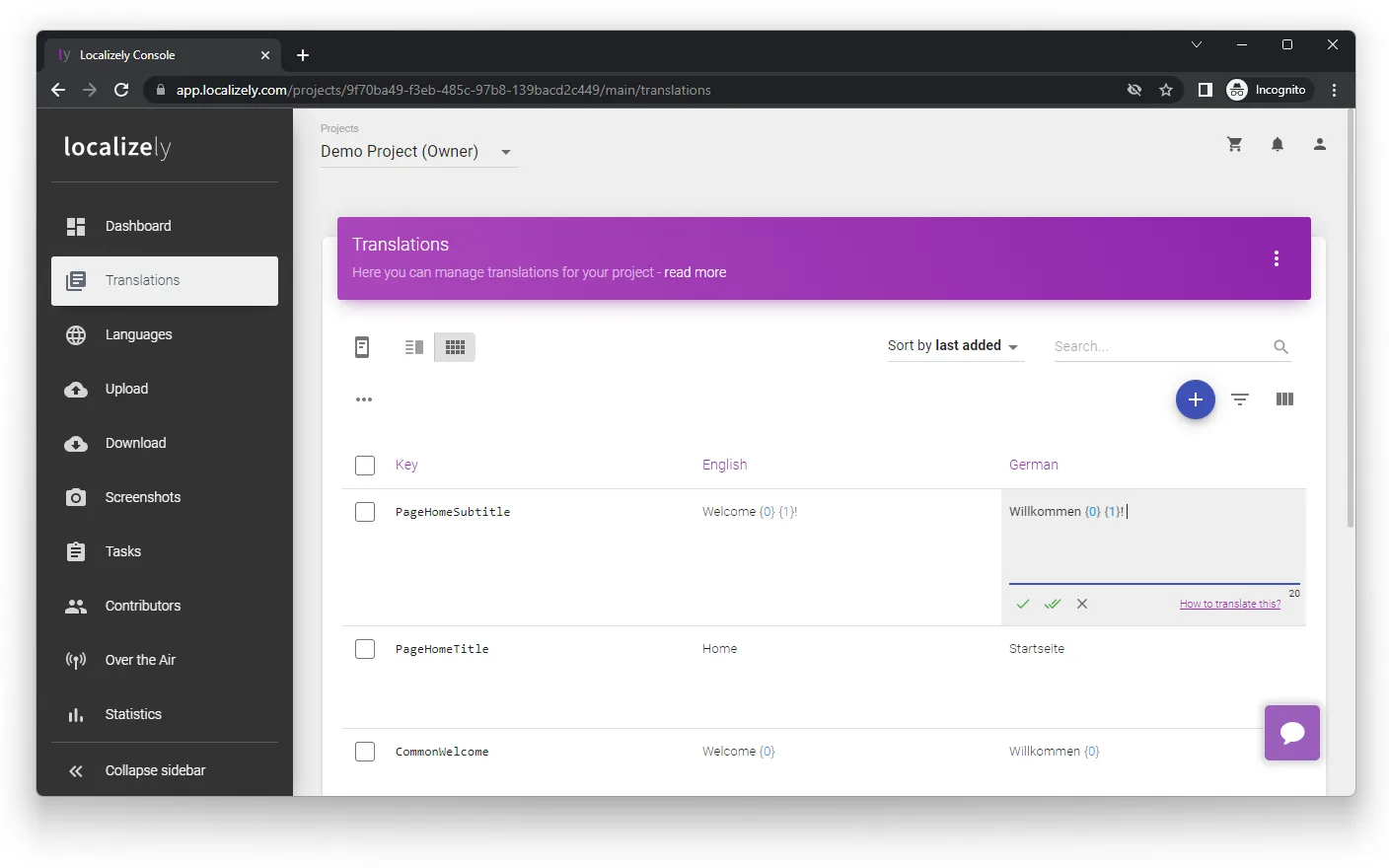Switch to the split list view icon
The height and width of the screenshot is (868, 1389).
414,347
